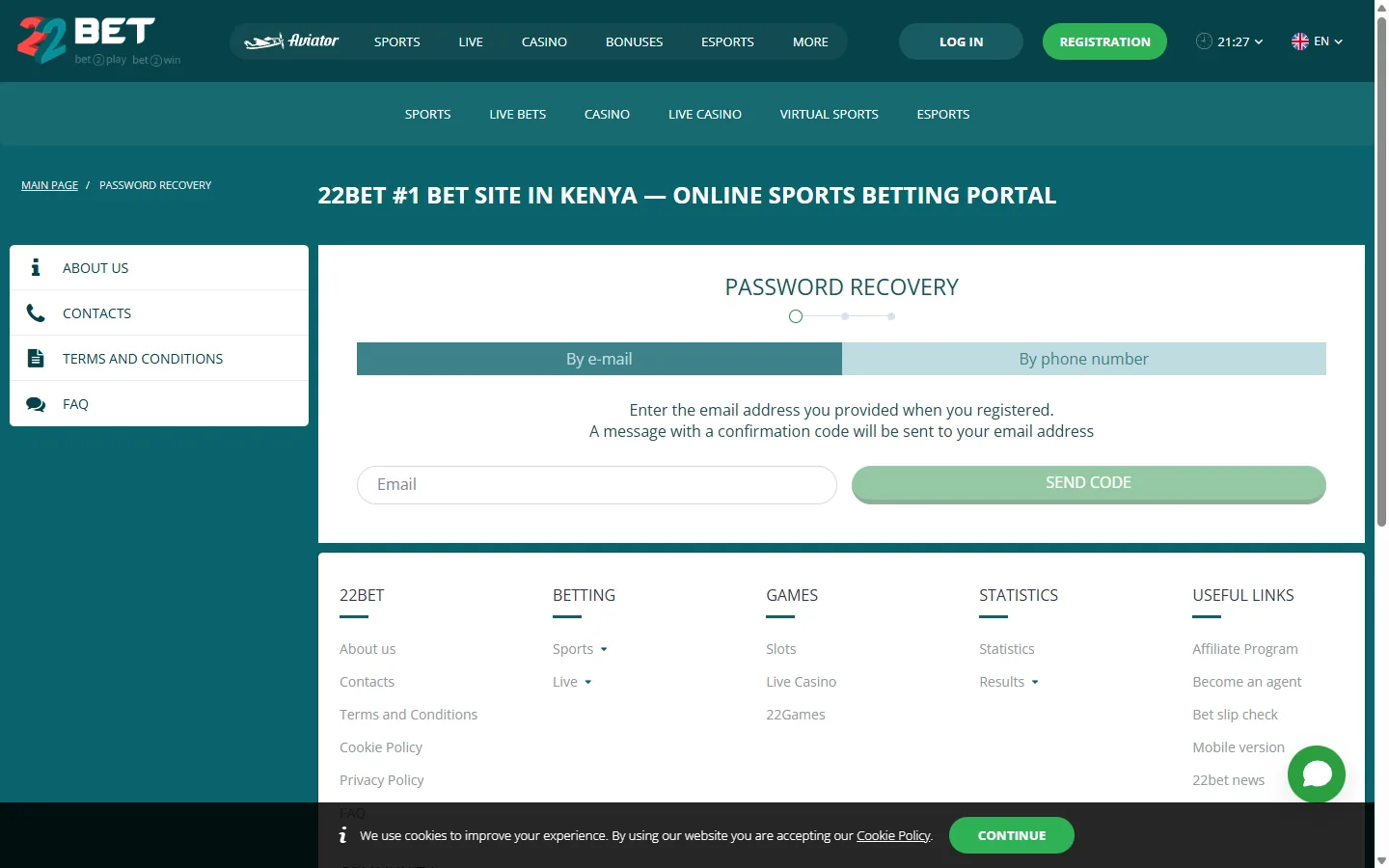The width and height of the screenshot is (1389, 868).
Task: Open ESPORTS in the top navigation bar
Action: (727, 41)
